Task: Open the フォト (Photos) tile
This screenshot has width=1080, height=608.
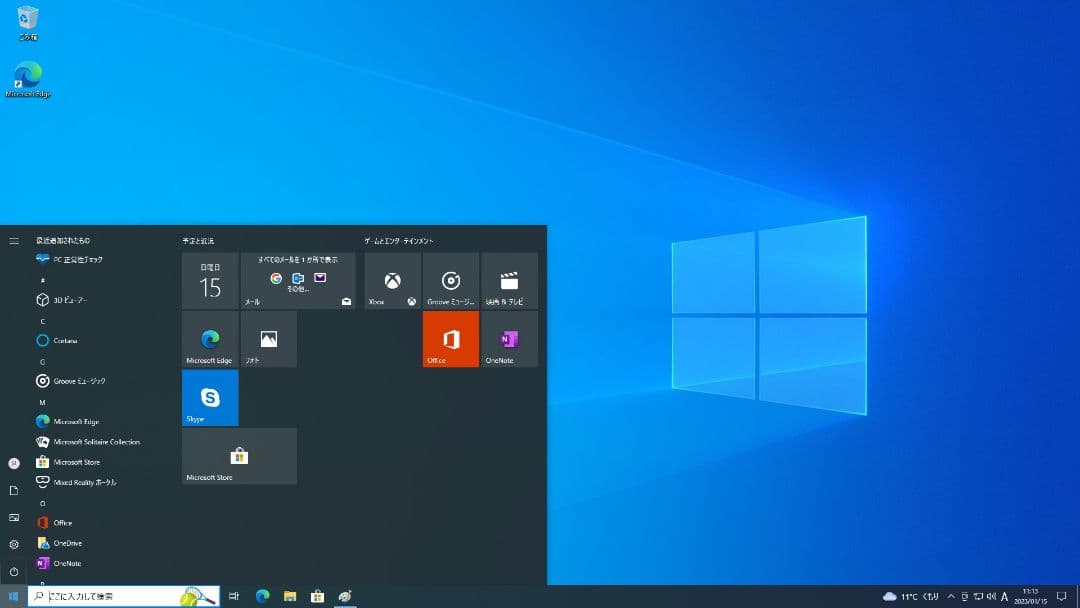Action: coord(268,339)
